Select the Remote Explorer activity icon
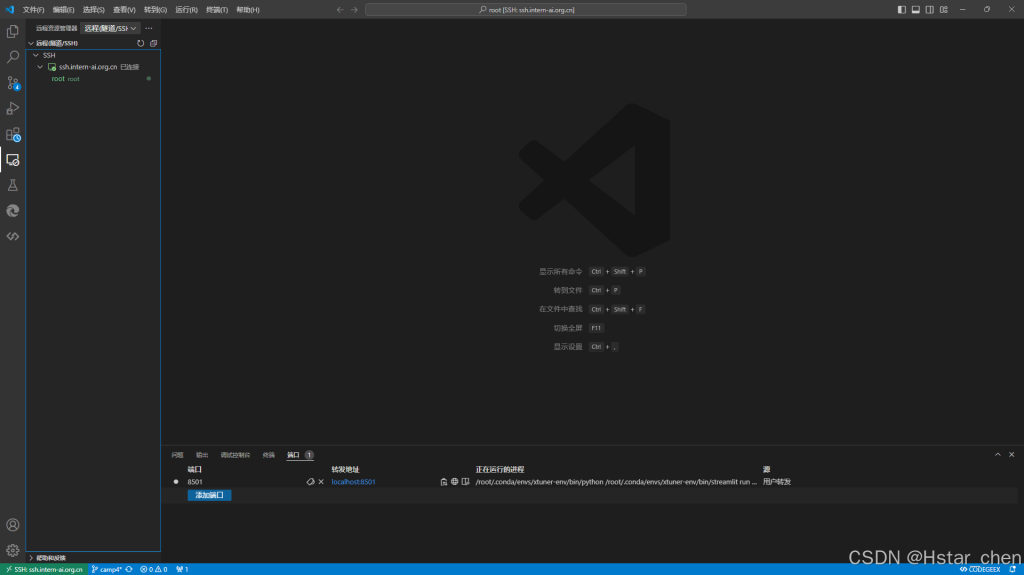 pos(12,159)
